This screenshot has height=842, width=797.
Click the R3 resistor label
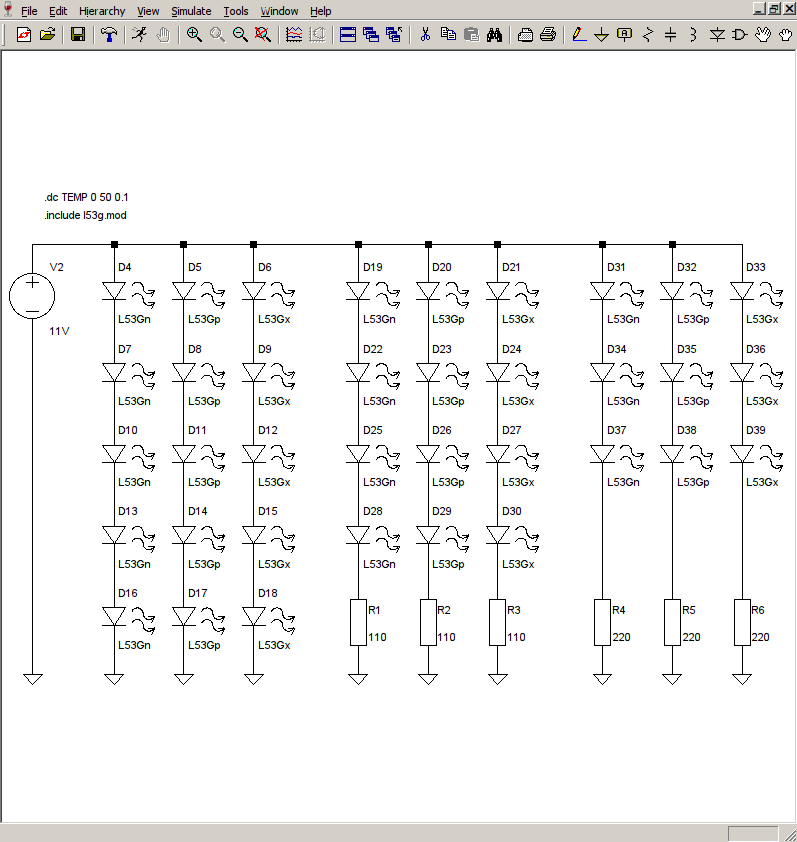point(514,611)
